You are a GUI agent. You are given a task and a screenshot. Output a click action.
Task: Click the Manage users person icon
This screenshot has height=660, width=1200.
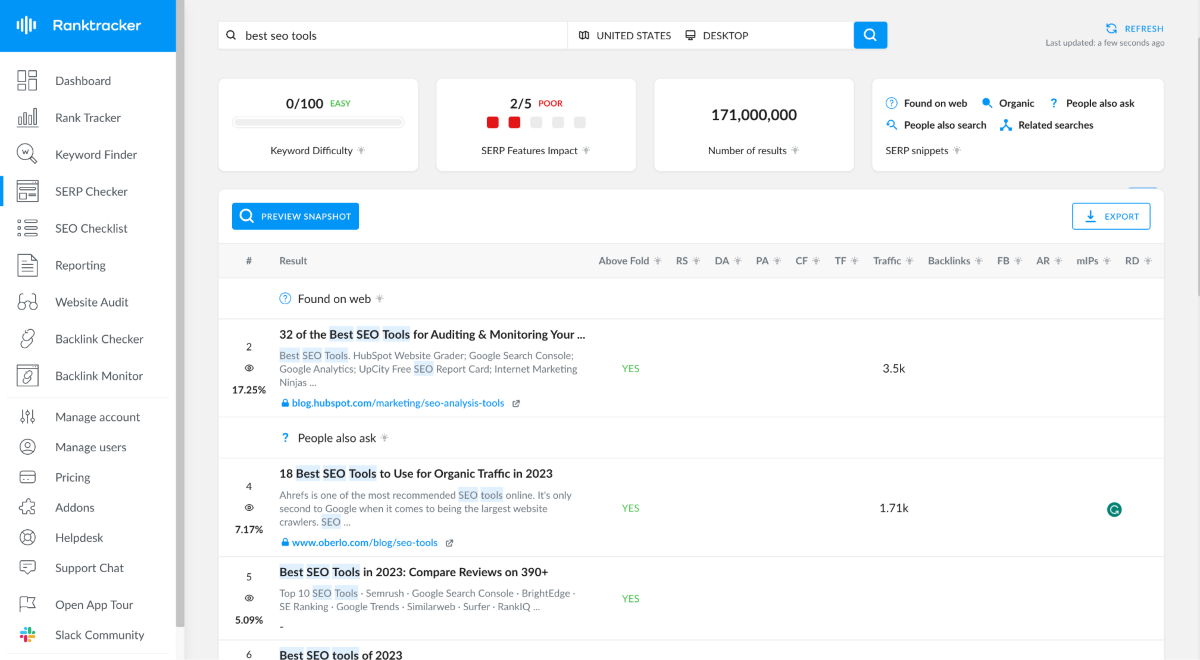coord(27,447)
